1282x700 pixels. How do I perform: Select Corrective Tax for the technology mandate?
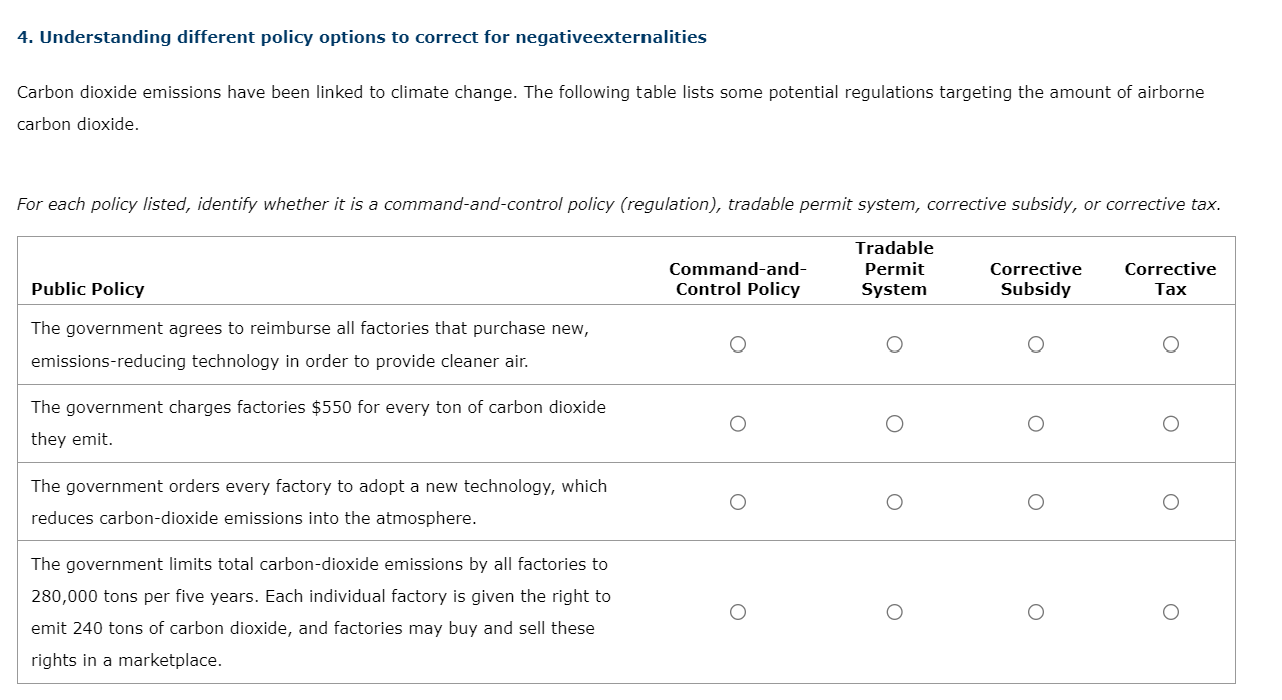(x=1171, y=501)
